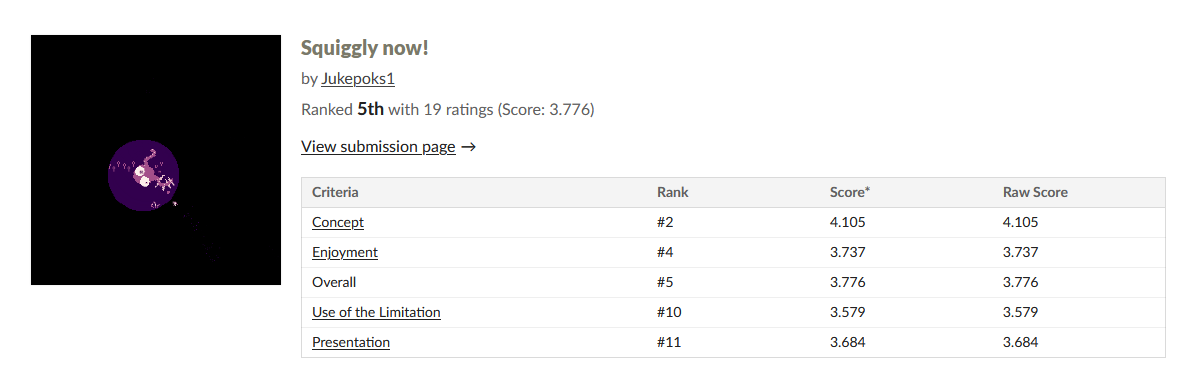Click the bold "5th" ranking text
The height and width of the screenshot is (378, 1187).
371,109
